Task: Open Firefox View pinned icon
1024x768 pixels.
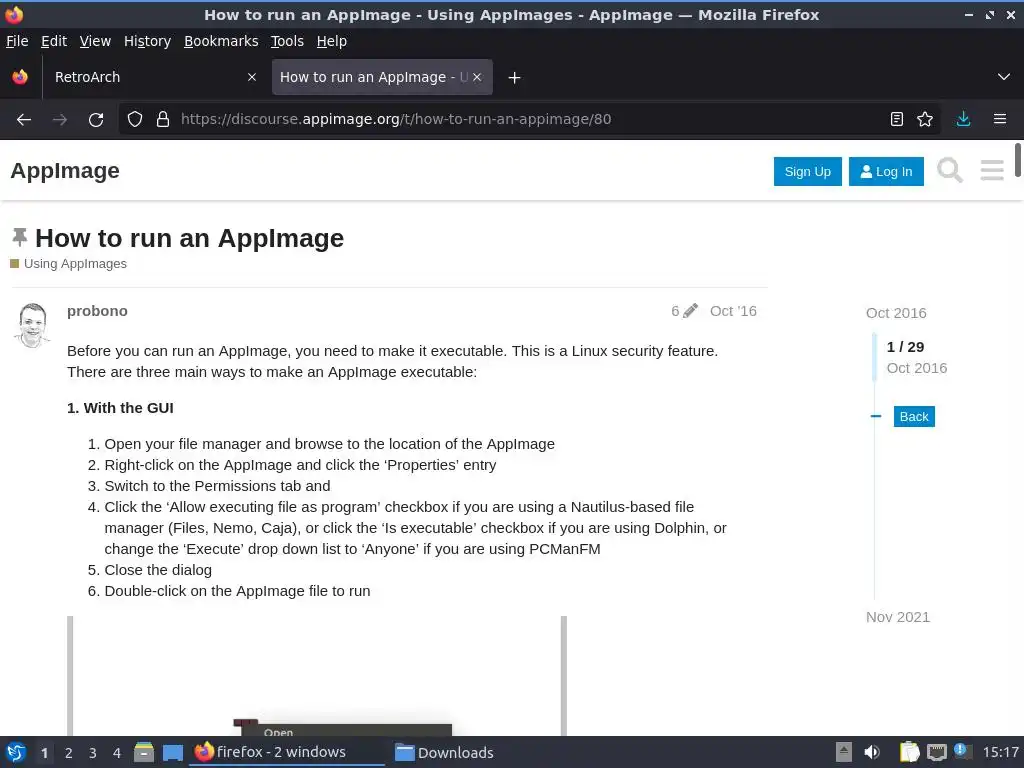Action: pos(20,77)
